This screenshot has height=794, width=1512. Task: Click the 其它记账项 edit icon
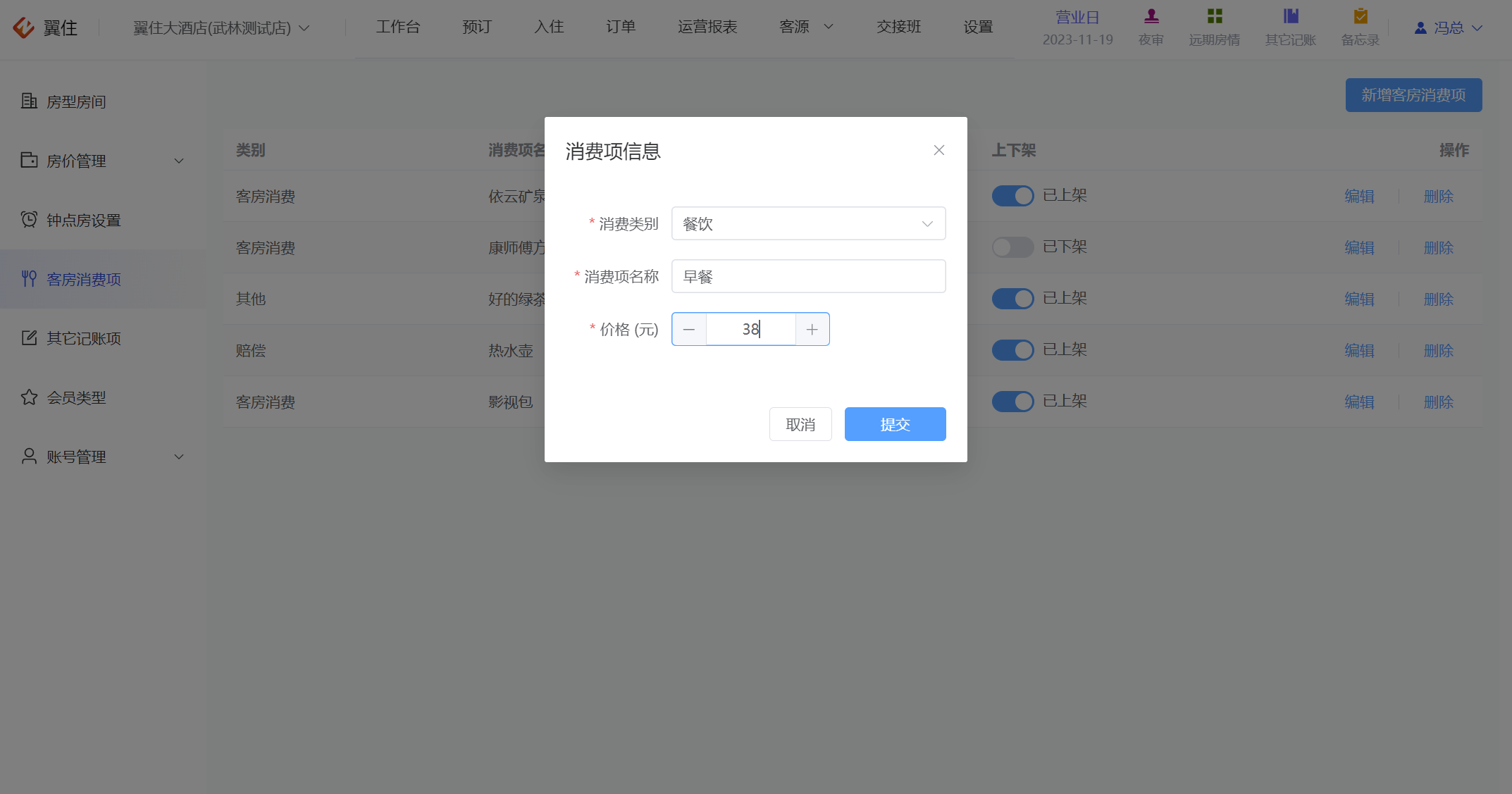point(29,337)
